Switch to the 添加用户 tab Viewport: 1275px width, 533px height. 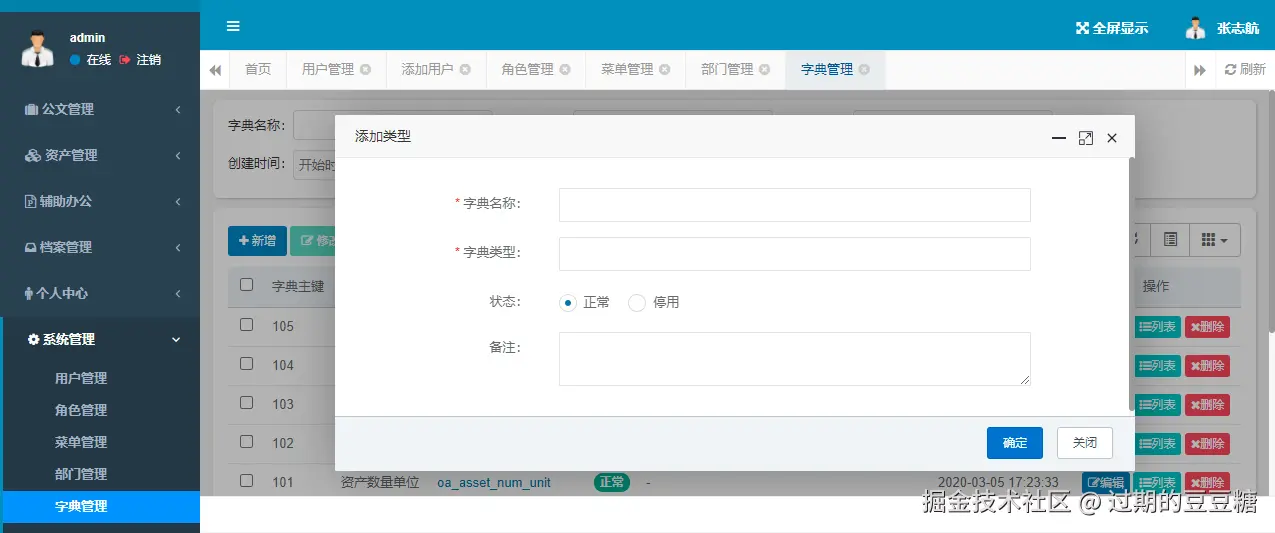click(428, 70)
